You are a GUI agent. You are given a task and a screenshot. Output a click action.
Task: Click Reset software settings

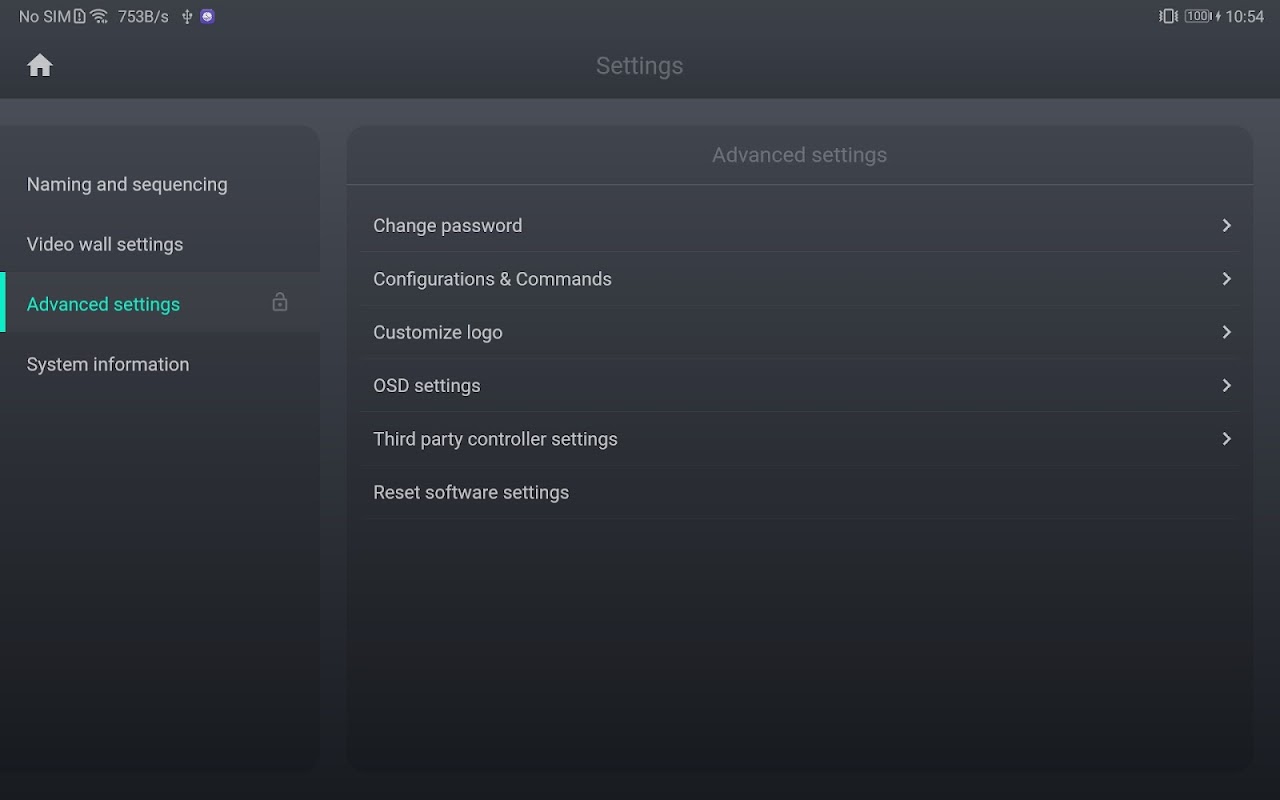point(800,492)
